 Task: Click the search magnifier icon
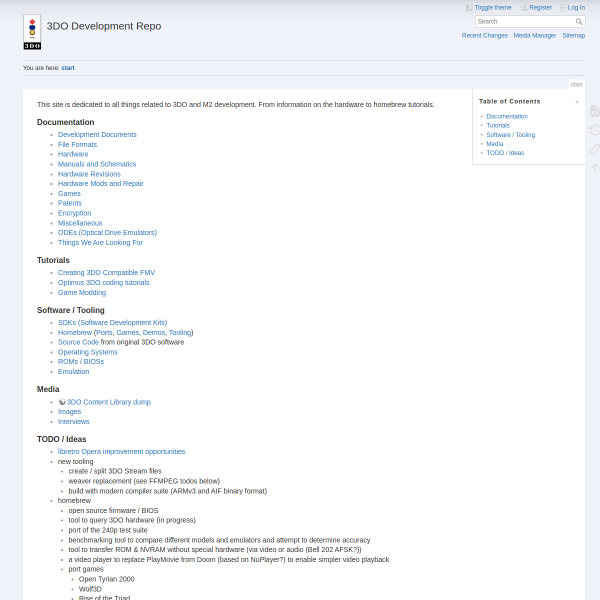579,22
